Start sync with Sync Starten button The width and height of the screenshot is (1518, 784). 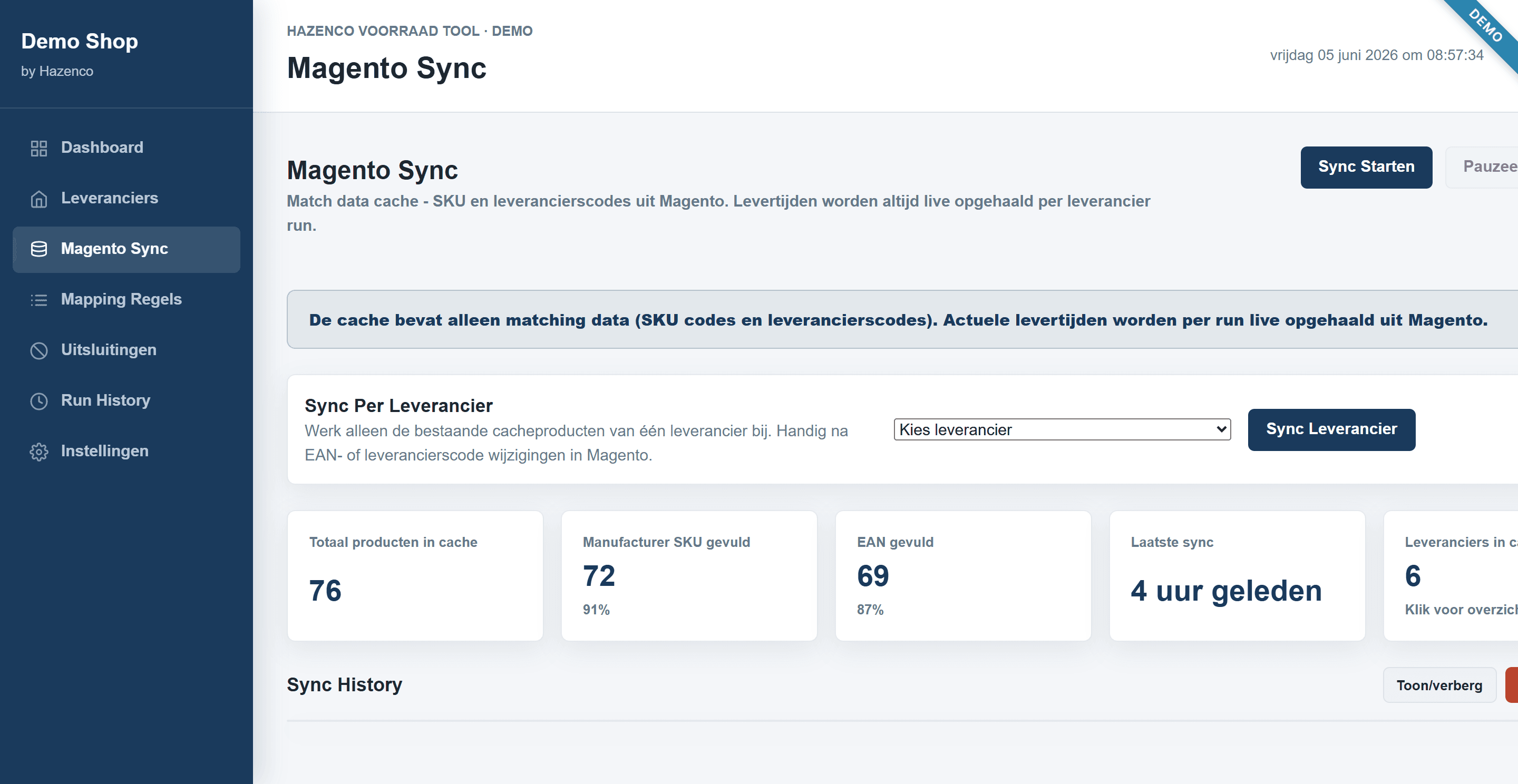point(1366,167)
